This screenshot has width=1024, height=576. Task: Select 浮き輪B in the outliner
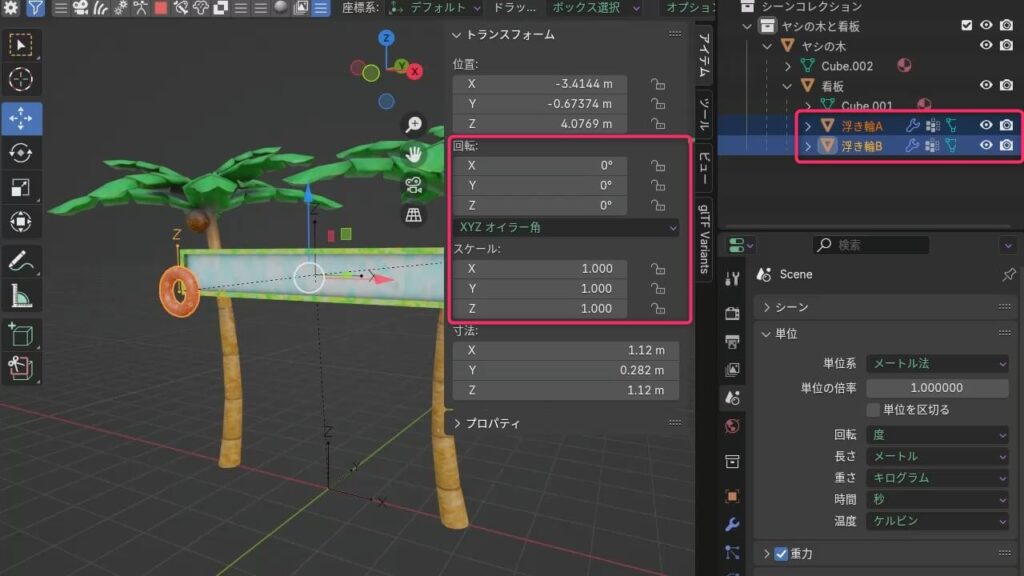(x=861, y=146)
